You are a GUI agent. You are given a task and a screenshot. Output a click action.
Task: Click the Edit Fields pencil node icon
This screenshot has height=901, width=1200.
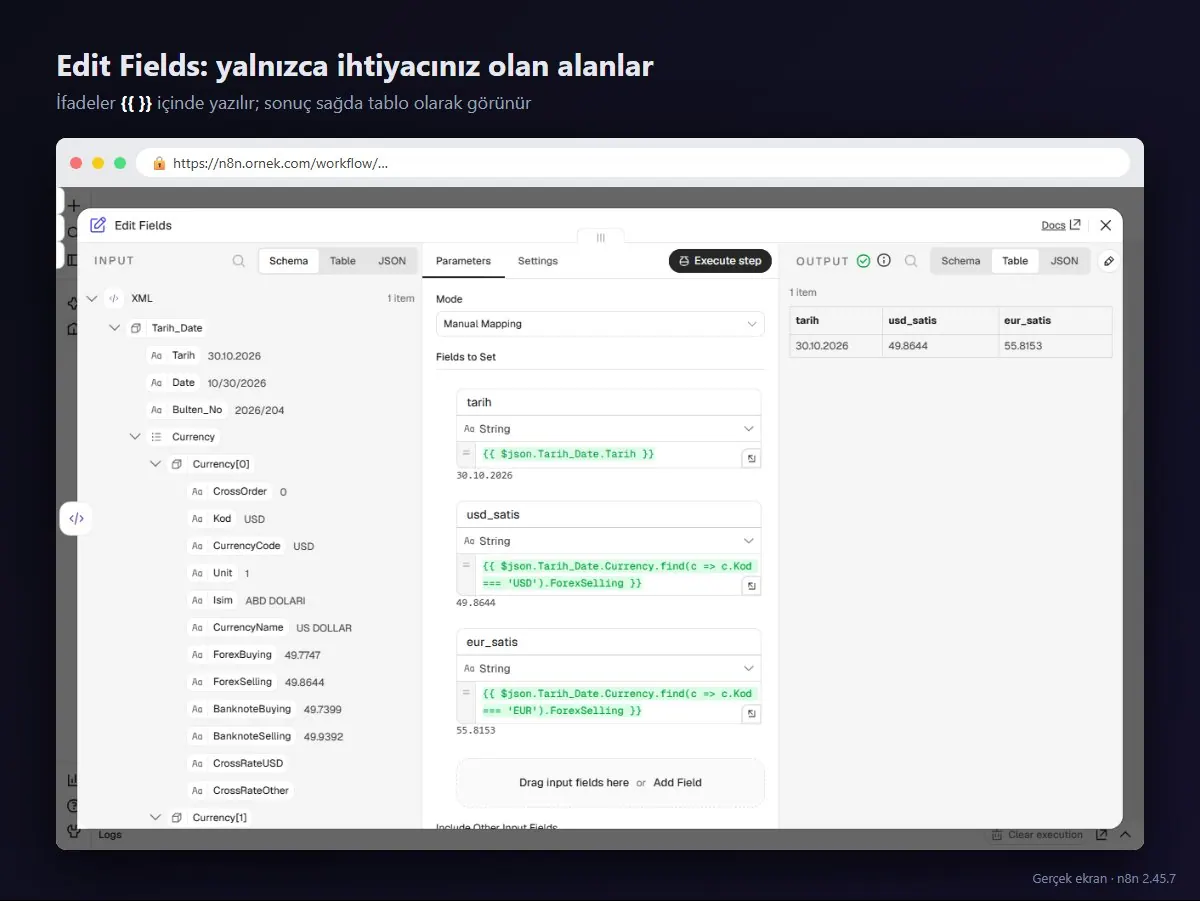click(98, 225)
